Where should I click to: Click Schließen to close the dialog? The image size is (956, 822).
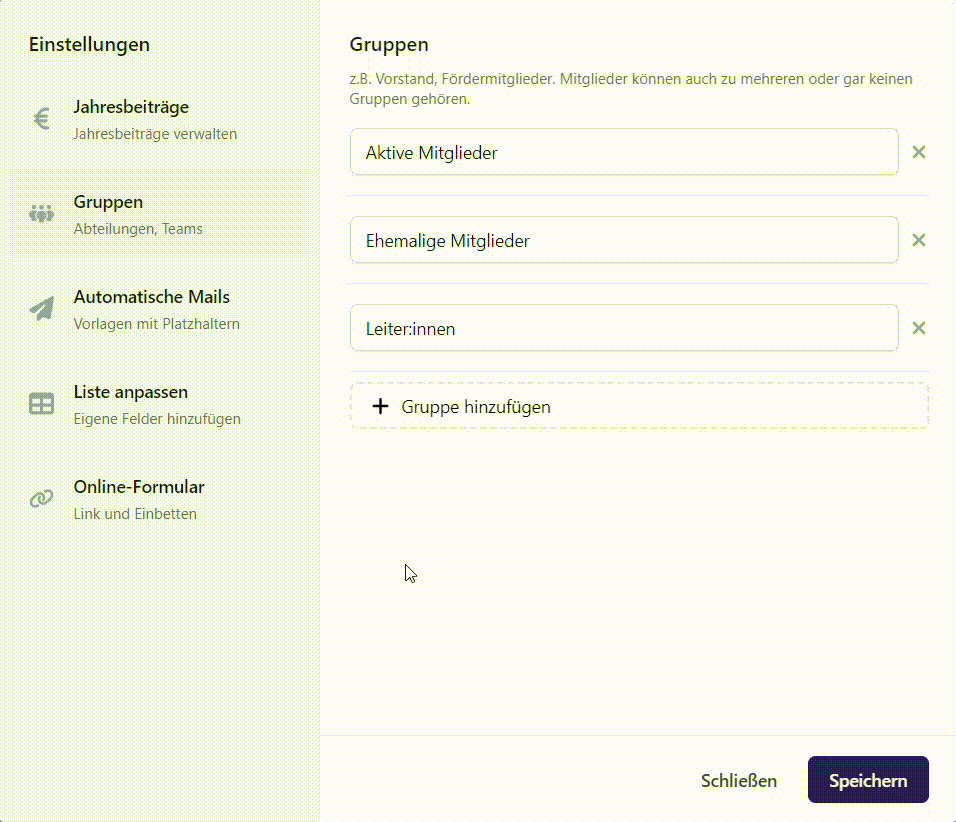(x=739, y=780)
